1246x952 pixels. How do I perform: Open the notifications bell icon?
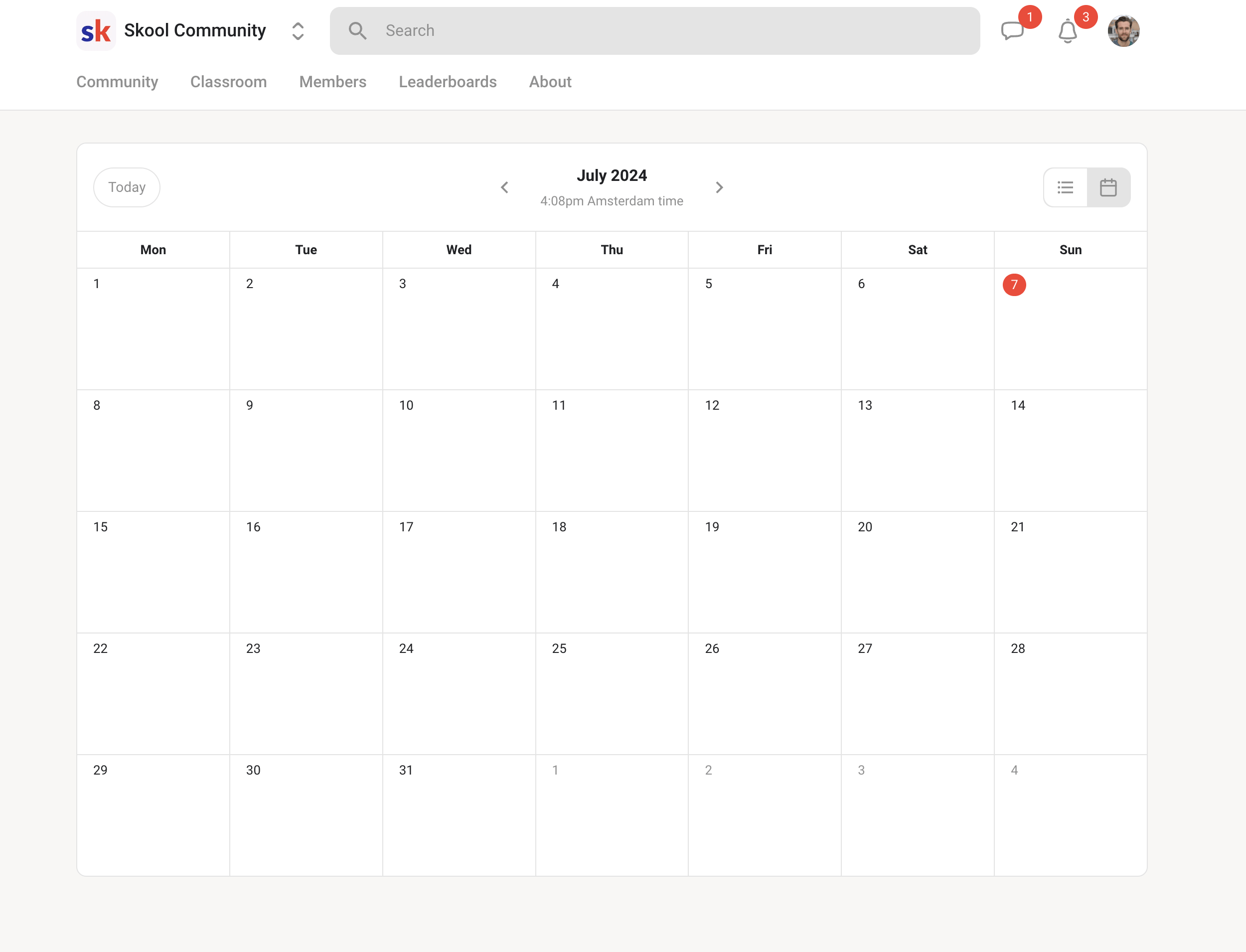[1068, 31]
